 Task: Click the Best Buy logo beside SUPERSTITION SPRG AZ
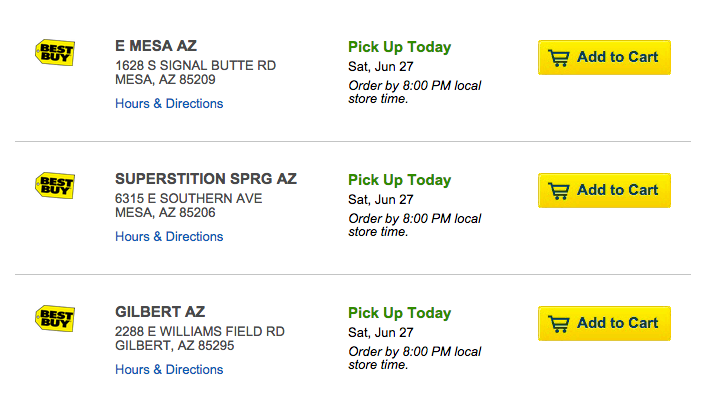point(55,186)
